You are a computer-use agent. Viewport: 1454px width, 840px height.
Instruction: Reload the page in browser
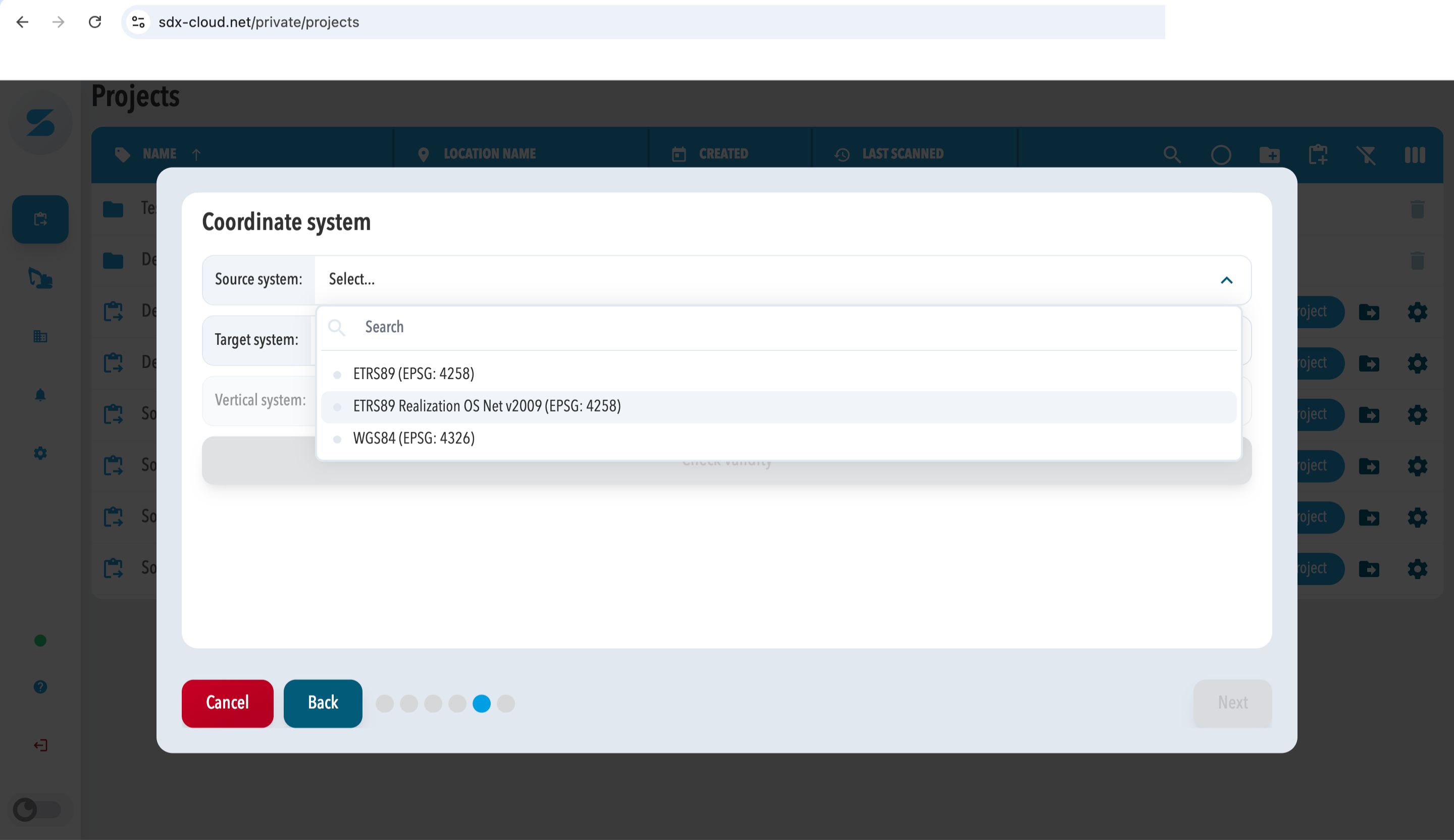pos(94,22)
